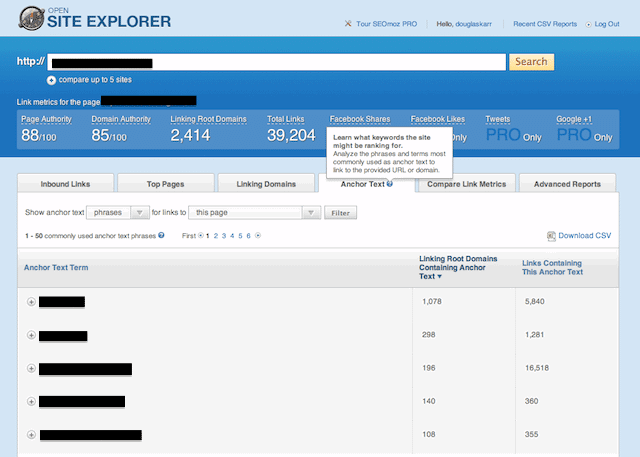Viewport: 640px width, 457px height.
Task: Click the Open Site Explorer logo
Action: coord(95,18)
